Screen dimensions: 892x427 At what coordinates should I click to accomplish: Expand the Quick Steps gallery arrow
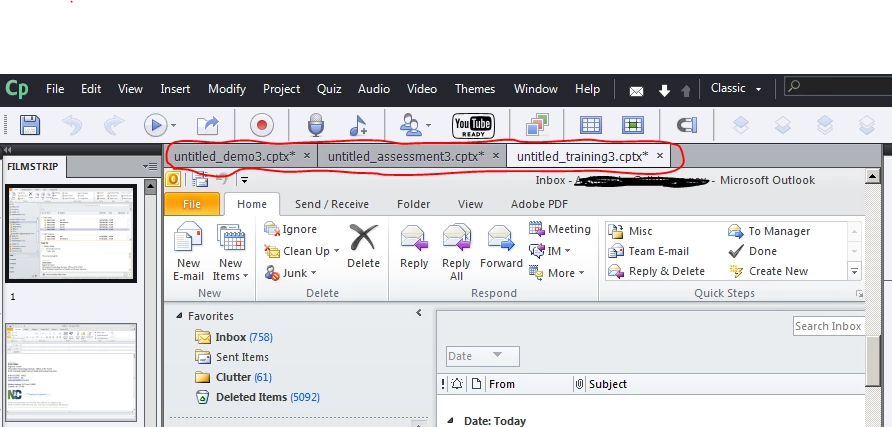click(854, 272)
